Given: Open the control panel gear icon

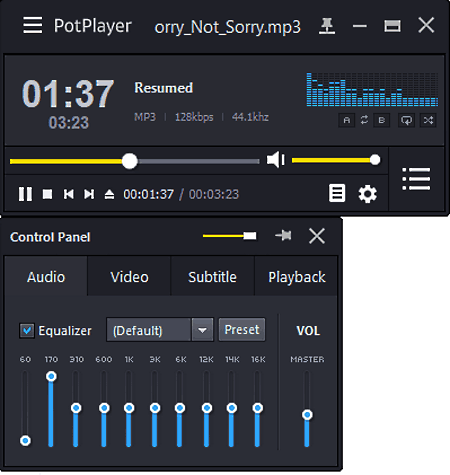Looking at the screenshot, I should pyautogui.click(x=367, y=194).
